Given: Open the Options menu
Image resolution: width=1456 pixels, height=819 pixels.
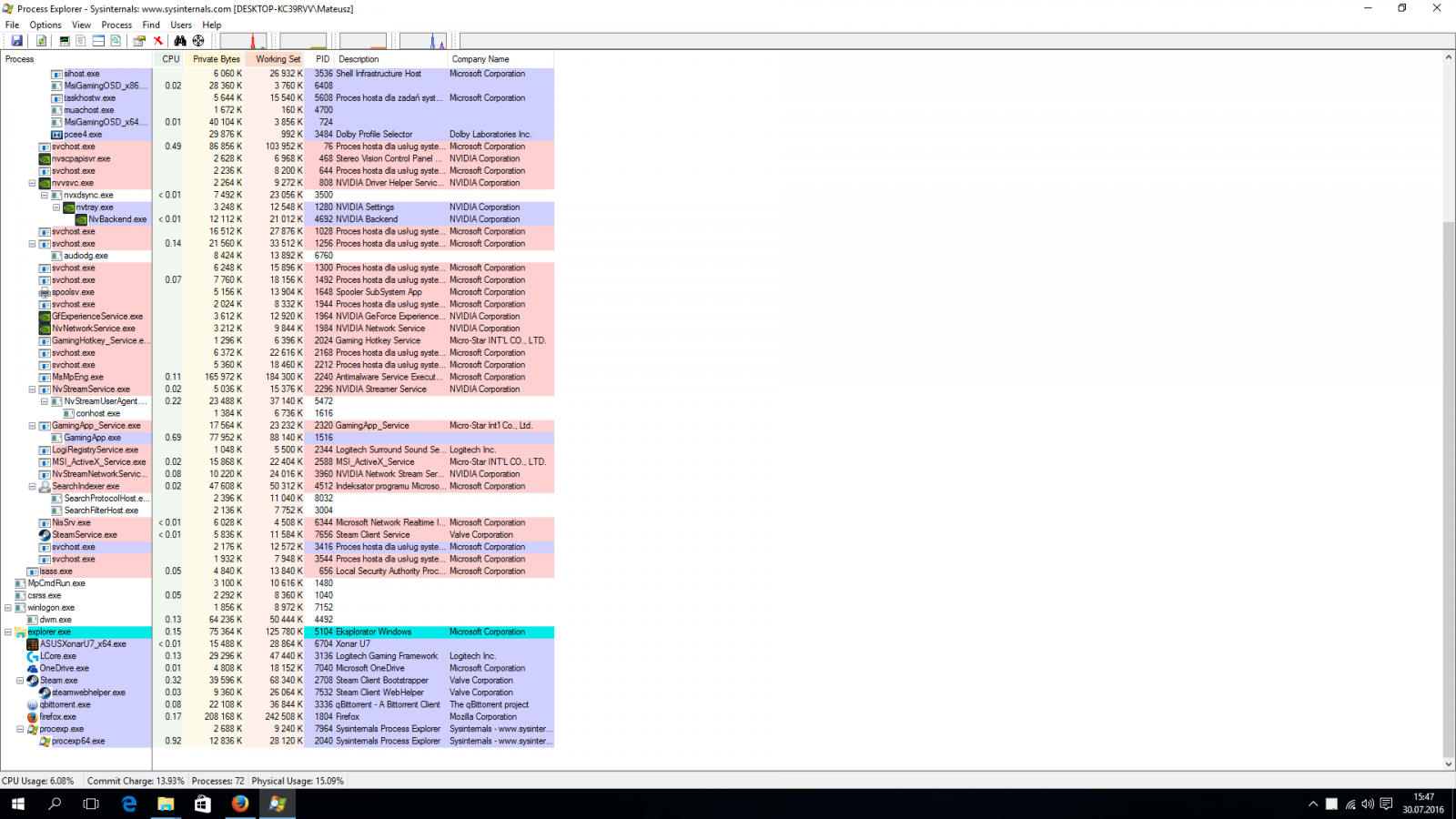Looking at the screenshot, I should click(x=45, y=25).
